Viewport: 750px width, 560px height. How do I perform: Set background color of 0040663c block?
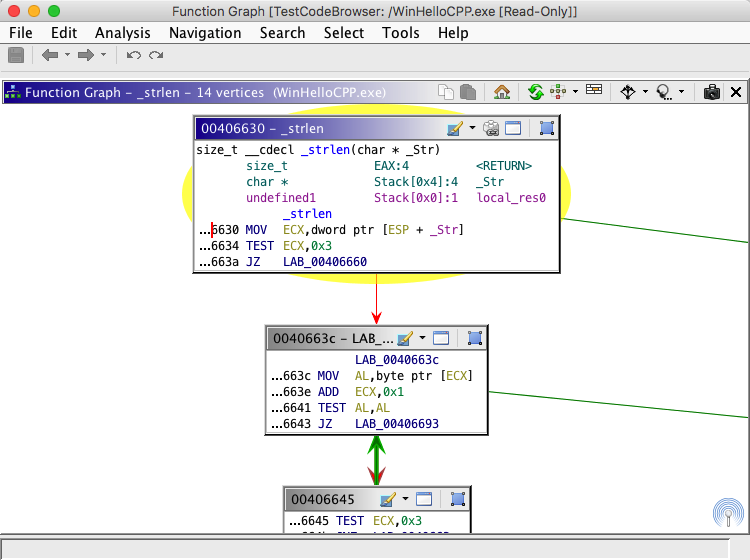[x=404, y=339]
